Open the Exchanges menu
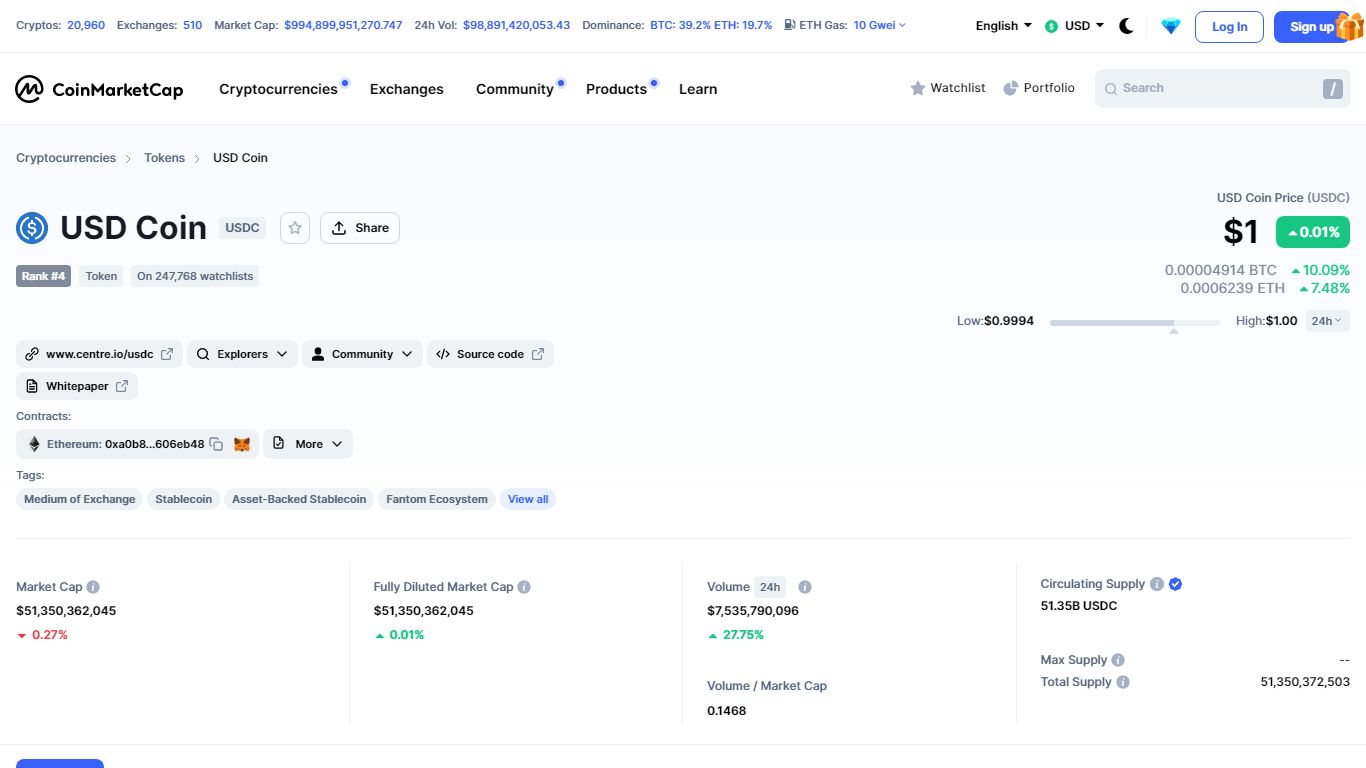 (406, 89)
